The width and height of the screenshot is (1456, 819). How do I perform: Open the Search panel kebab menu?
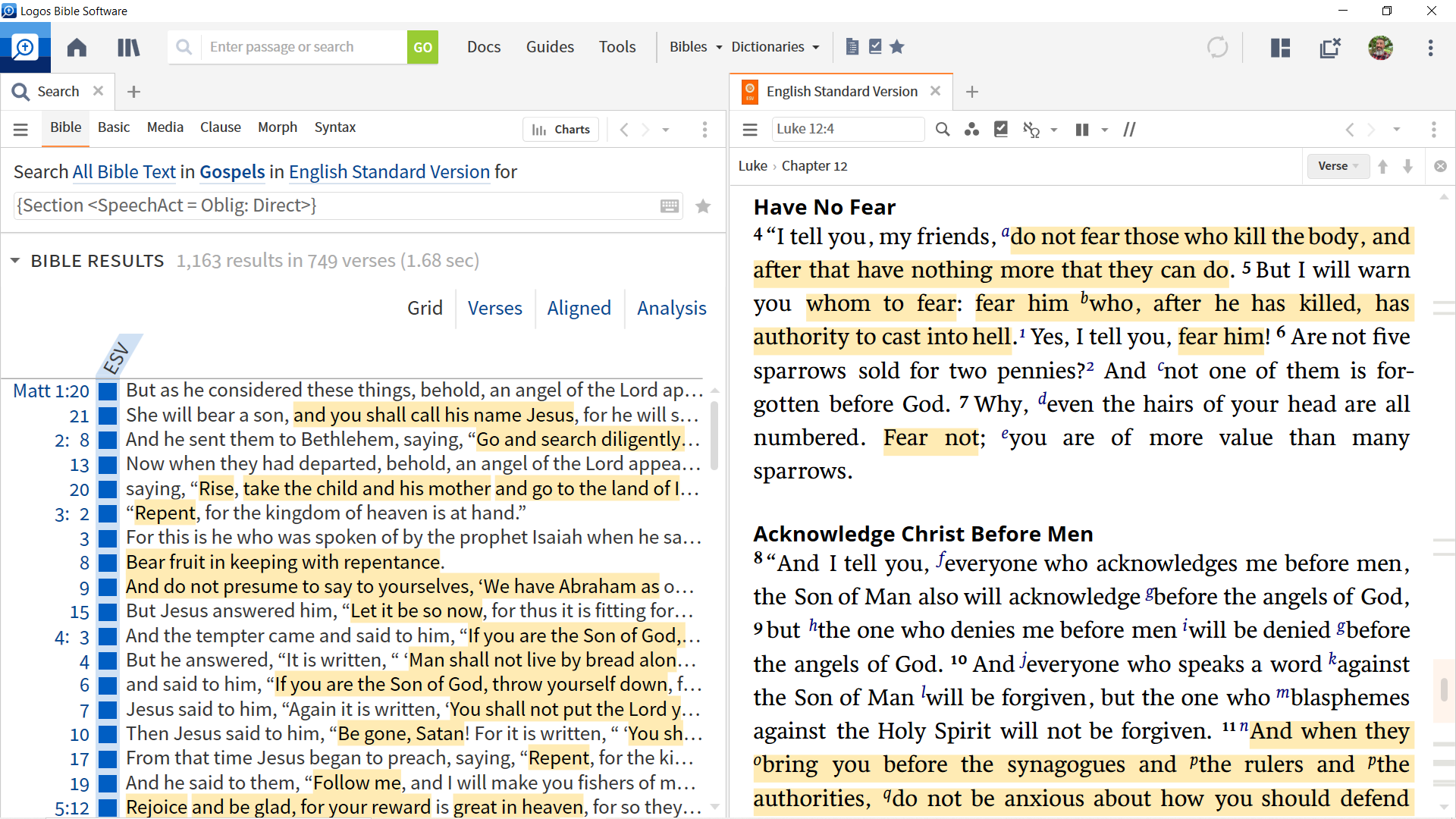(704, 130)
